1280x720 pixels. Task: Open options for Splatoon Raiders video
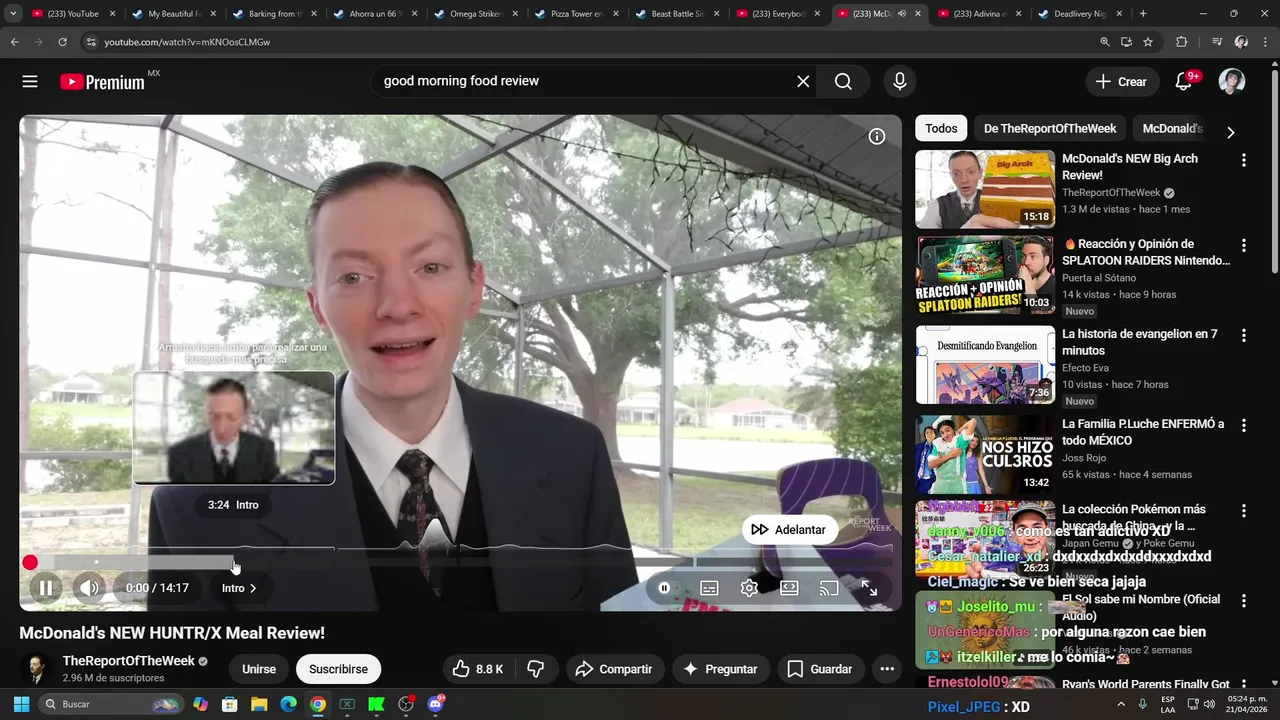coord(1244,246)
